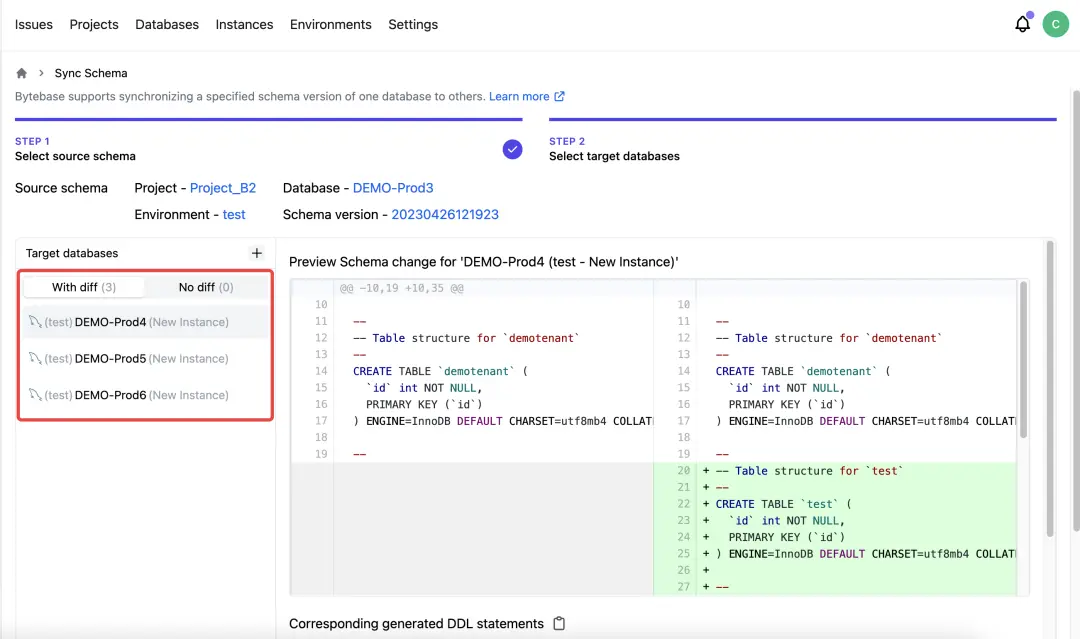Image resolution: width=1080 pixels, height=639 pixels.
Task: Copy generated DDL statements via clipboard icon
Action: tap(559, 623)
